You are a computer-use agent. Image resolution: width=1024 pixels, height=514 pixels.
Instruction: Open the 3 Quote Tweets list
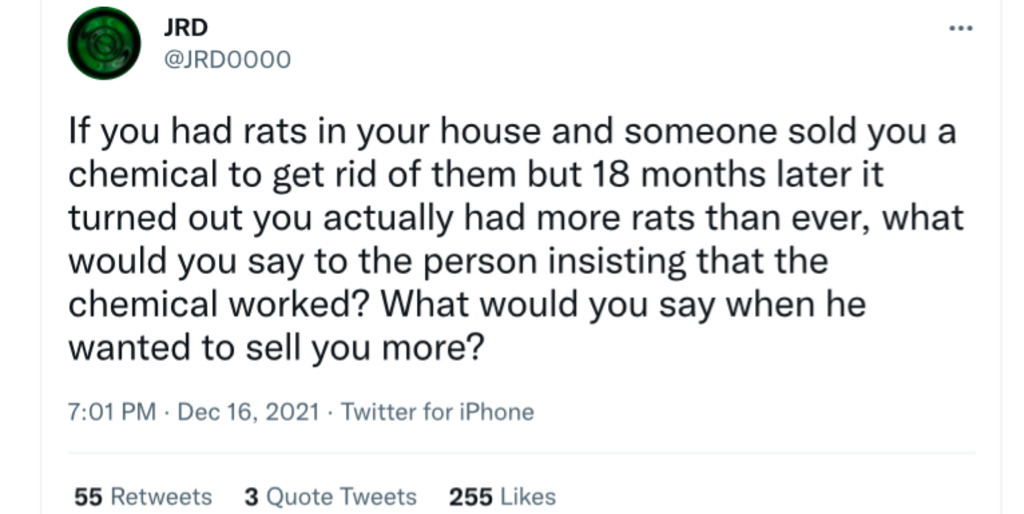coord(330,497)
